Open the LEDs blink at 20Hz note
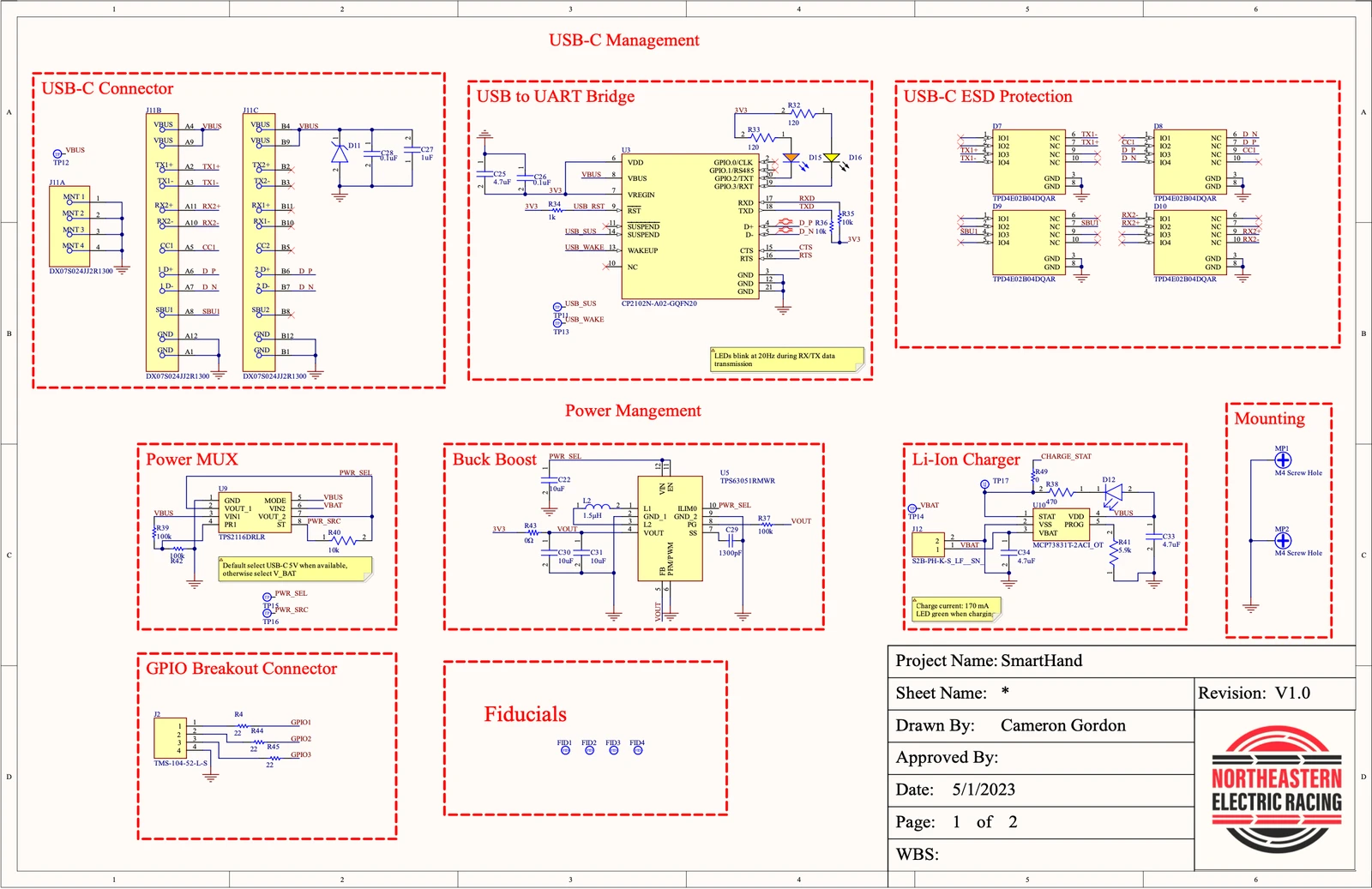The image size is (1372, 889). click(x=787, y=360)
